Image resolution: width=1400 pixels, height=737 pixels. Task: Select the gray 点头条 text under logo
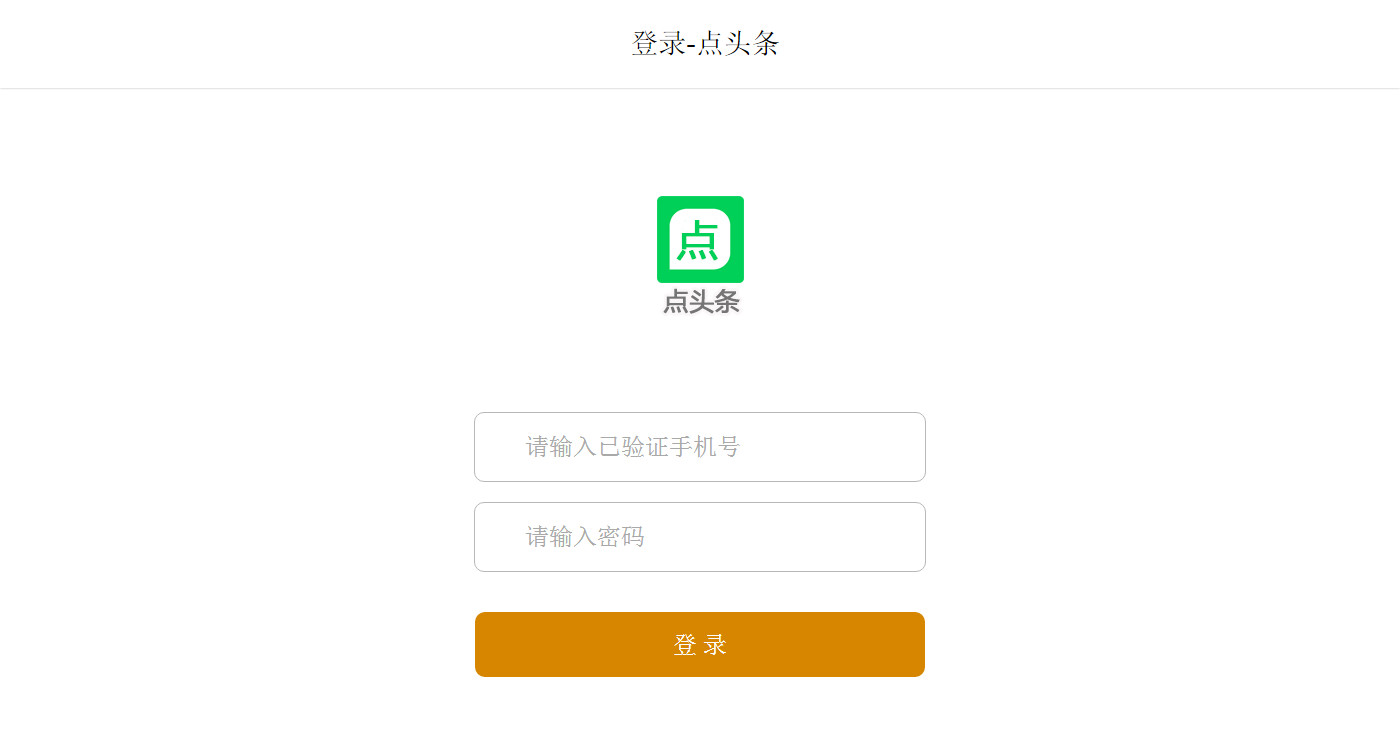point(701,302)
